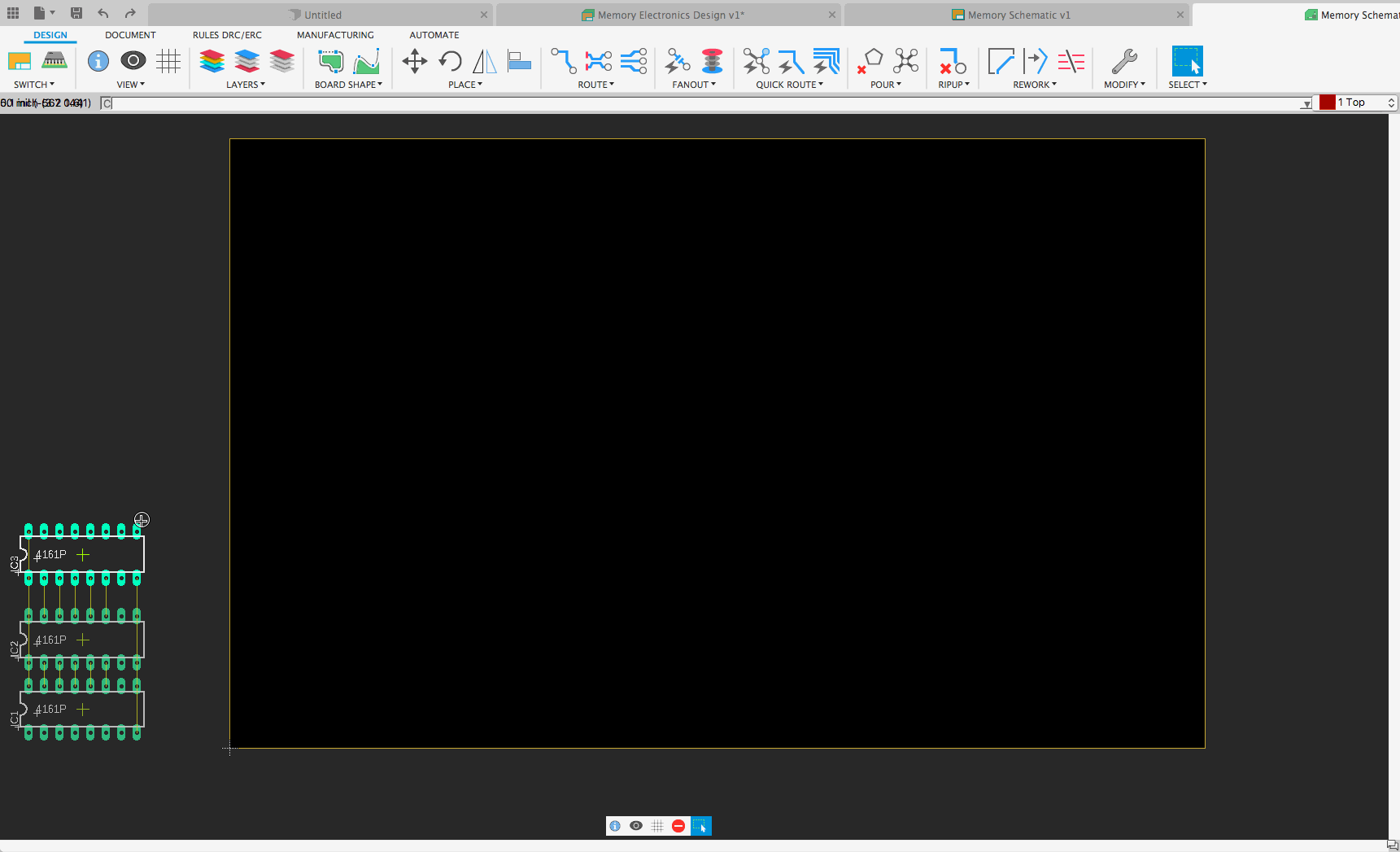
Task: Select the middle Quick Route icon
Action: coord(792,61)
